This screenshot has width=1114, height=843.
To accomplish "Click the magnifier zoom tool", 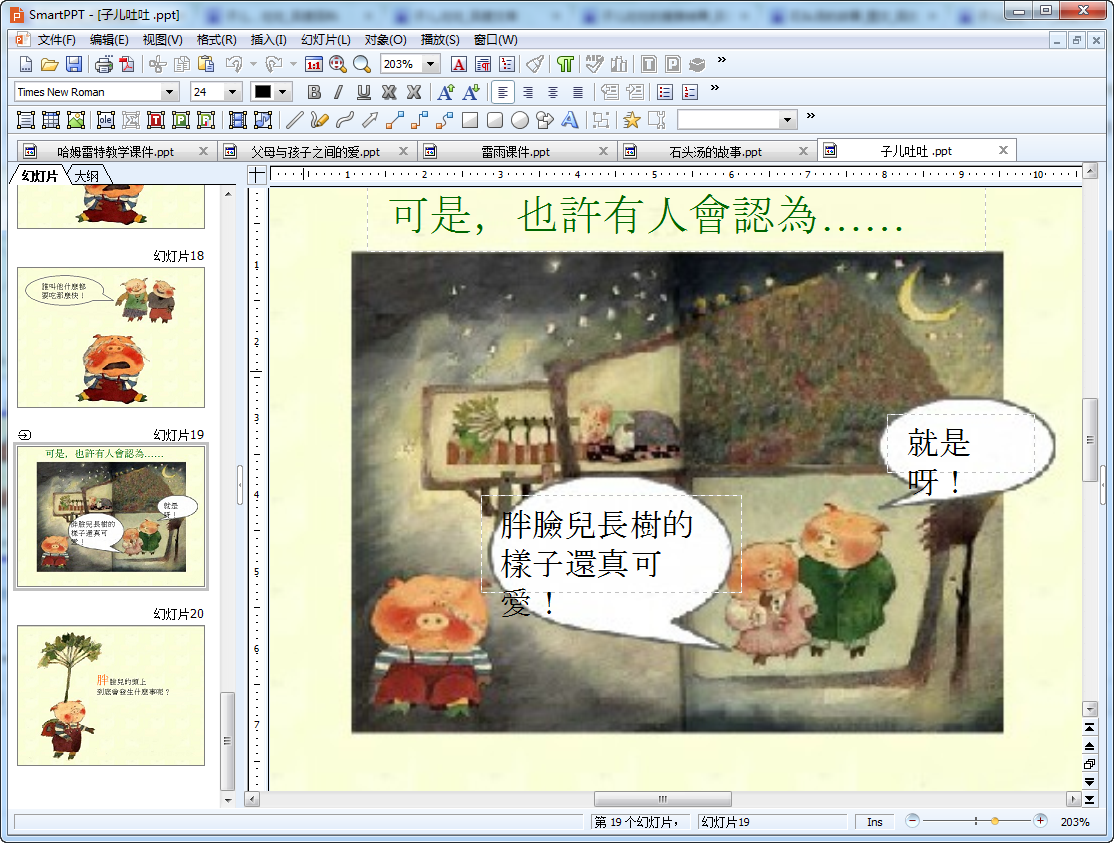I will click(362, 65).
